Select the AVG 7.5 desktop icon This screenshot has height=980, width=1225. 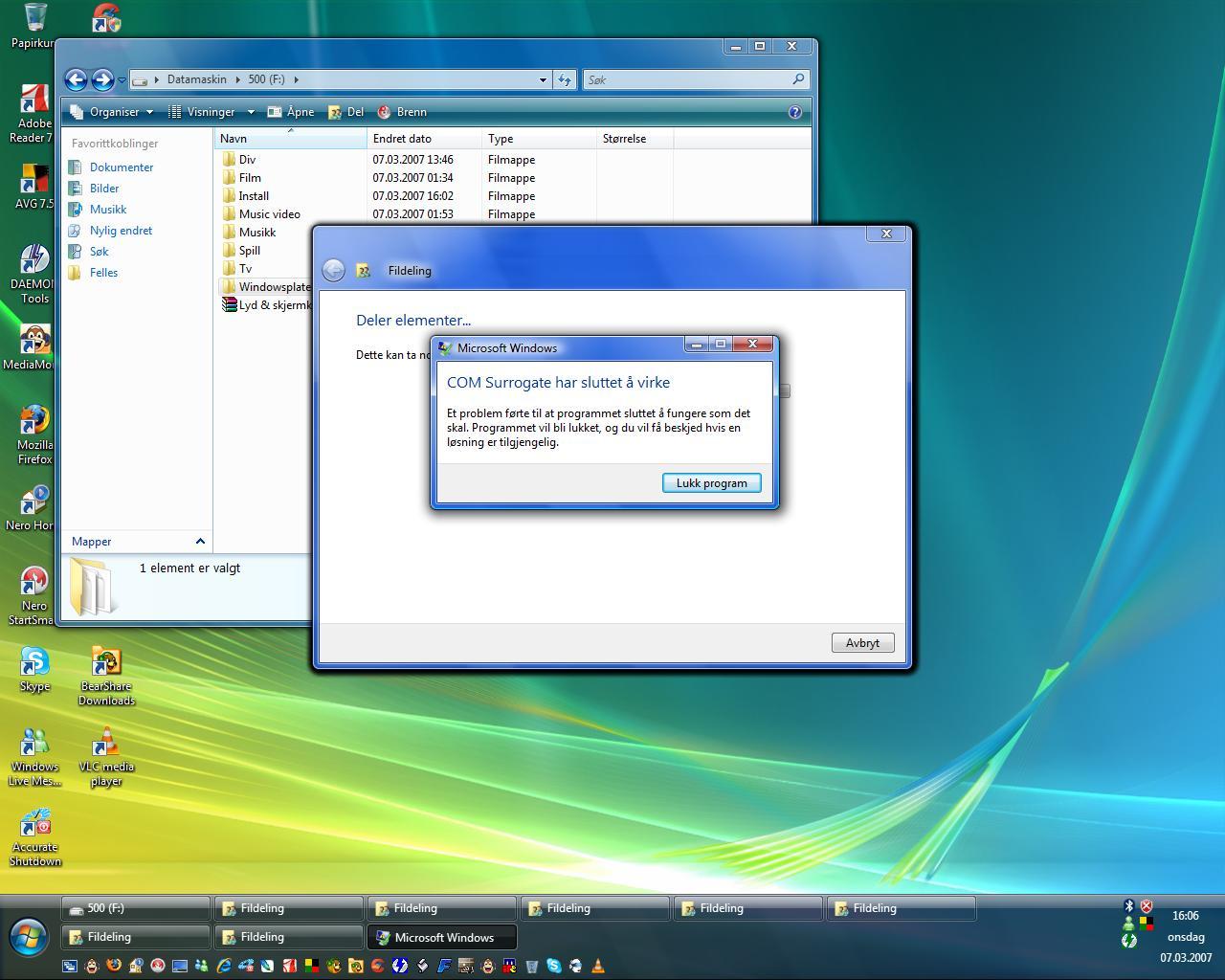click(x=34, y=187)
